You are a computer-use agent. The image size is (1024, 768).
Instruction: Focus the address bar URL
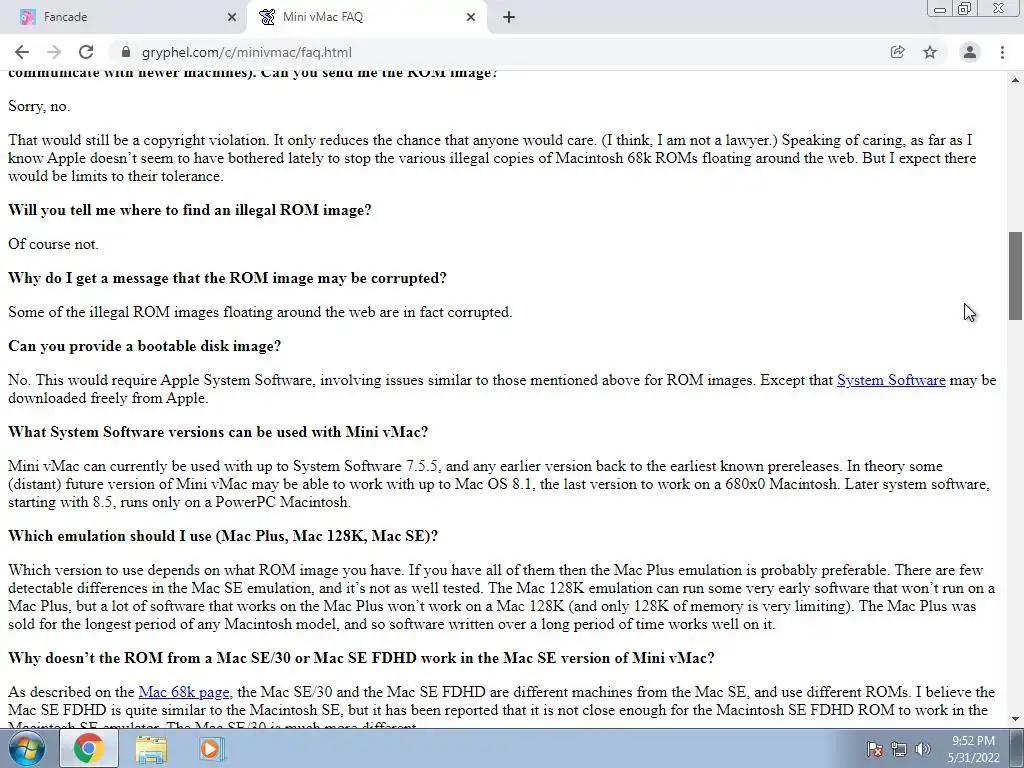tap(247, 52)
